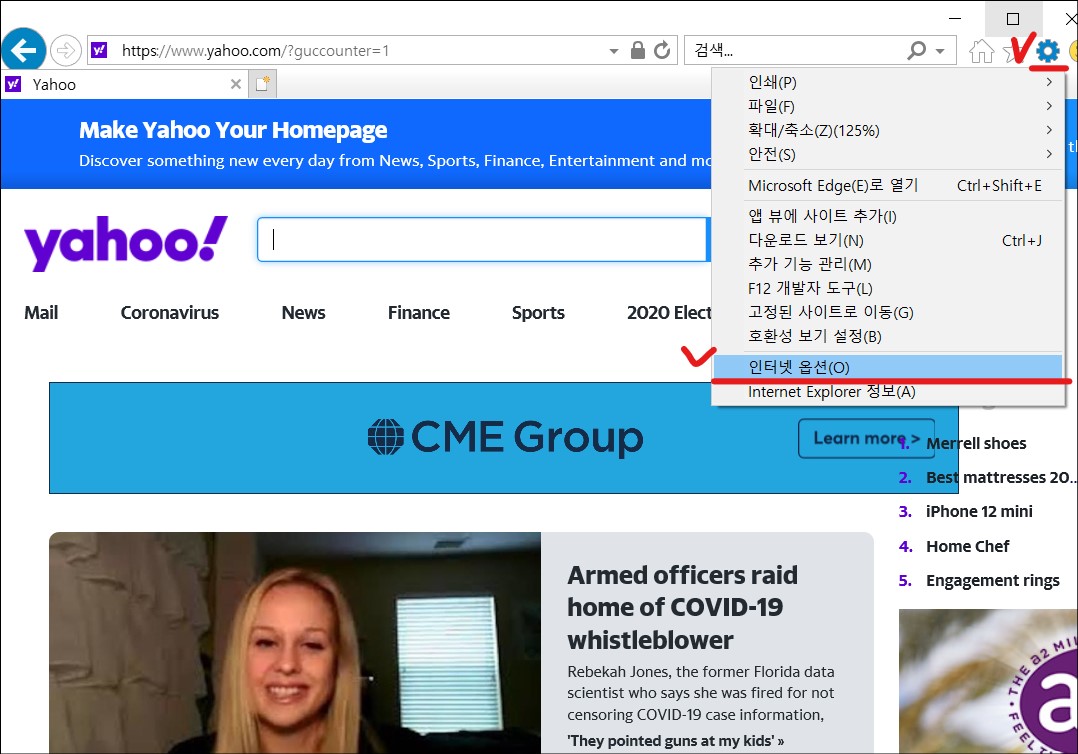Close the Yahoo tab
Screen dimensions: 1078x754
pos(236,84)
